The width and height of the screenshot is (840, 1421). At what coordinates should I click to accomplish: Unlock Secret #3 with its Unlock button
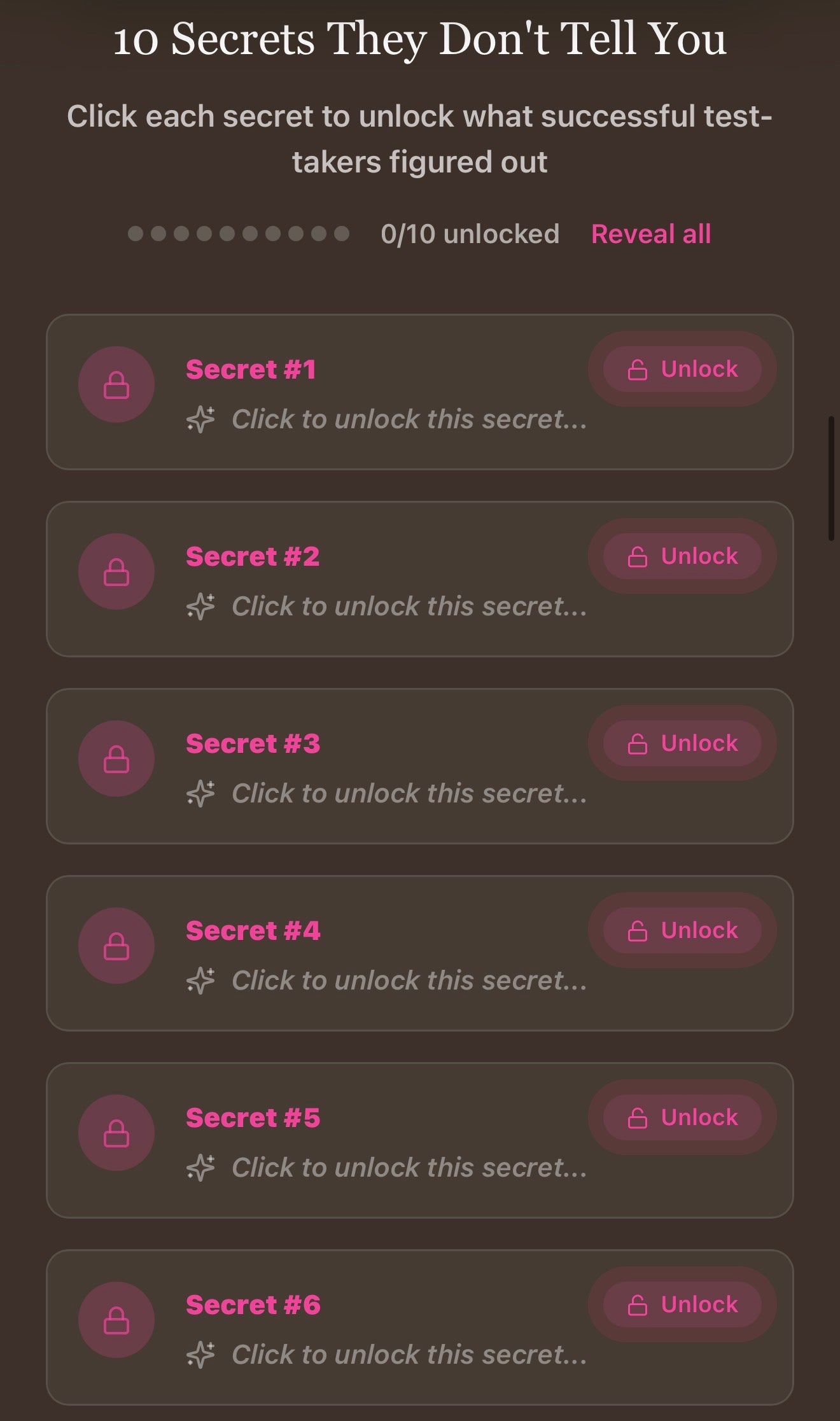(x=682, y=743)
